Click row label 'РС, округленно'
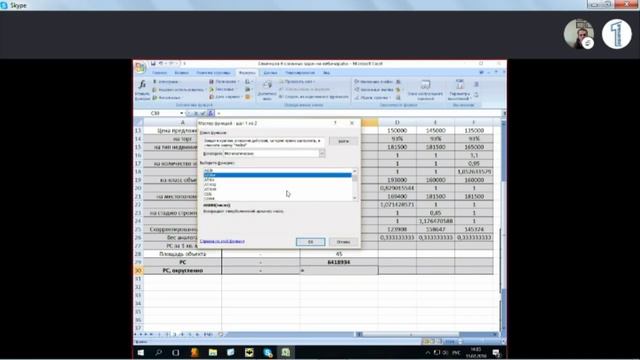 (x=182, y=271)
